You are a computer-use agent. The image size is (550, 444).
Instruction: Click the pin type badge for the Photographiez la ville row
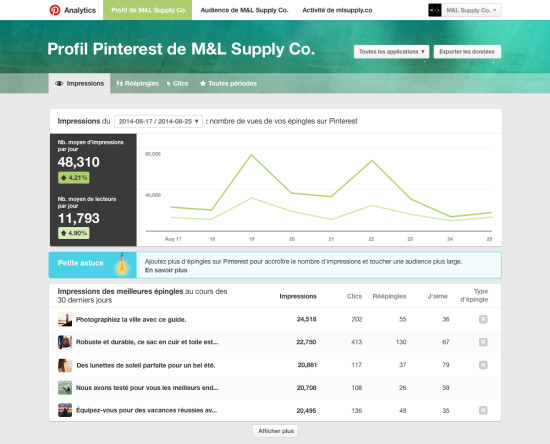(x=483, y=319)
